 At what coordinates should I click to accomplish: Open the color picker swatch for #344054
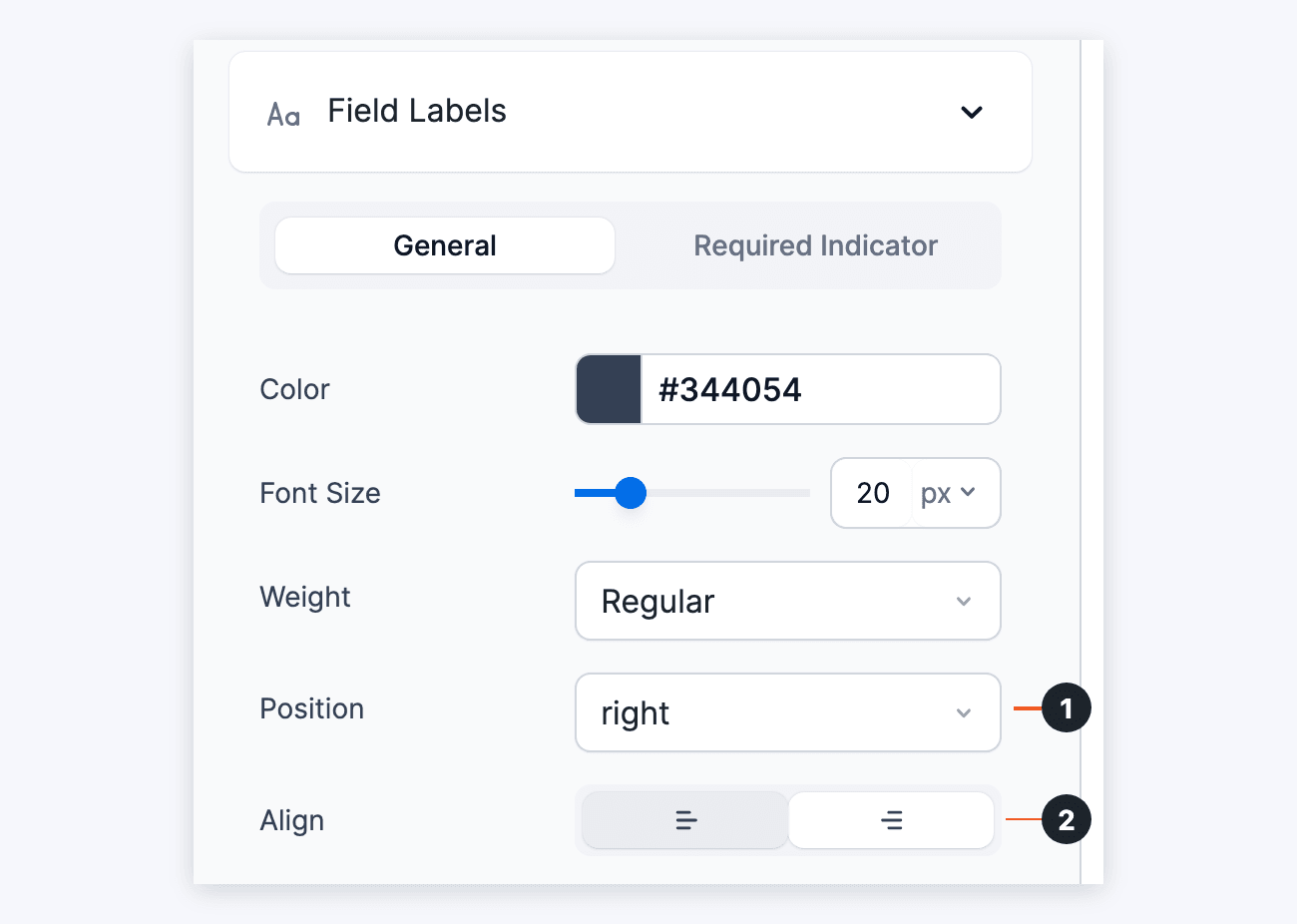(x=609, y=389)
